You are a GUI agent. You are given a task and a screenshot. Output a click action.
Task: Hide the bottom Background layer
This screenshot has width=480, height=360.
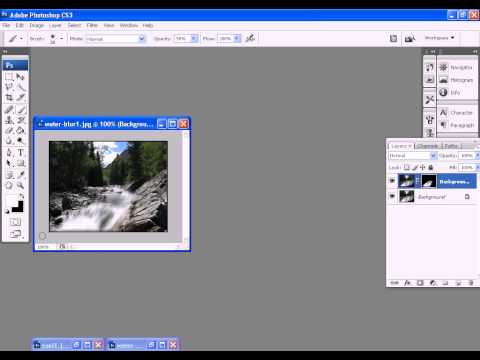click(392, 197)
